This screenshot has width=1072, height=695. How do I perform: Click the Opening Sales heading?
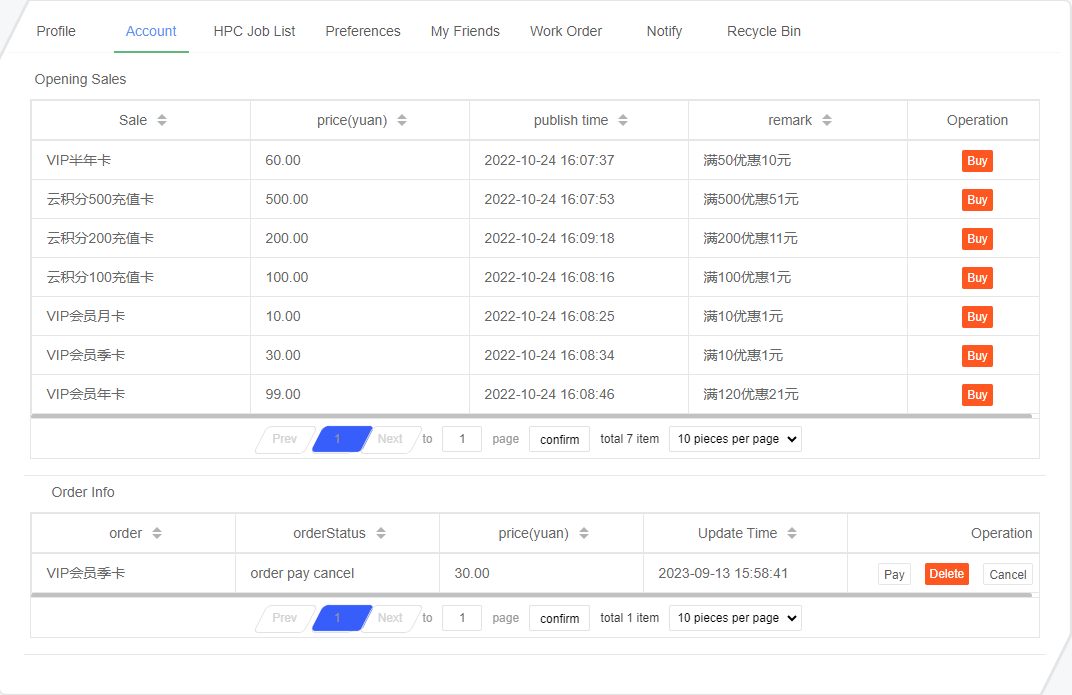point(81,79)
